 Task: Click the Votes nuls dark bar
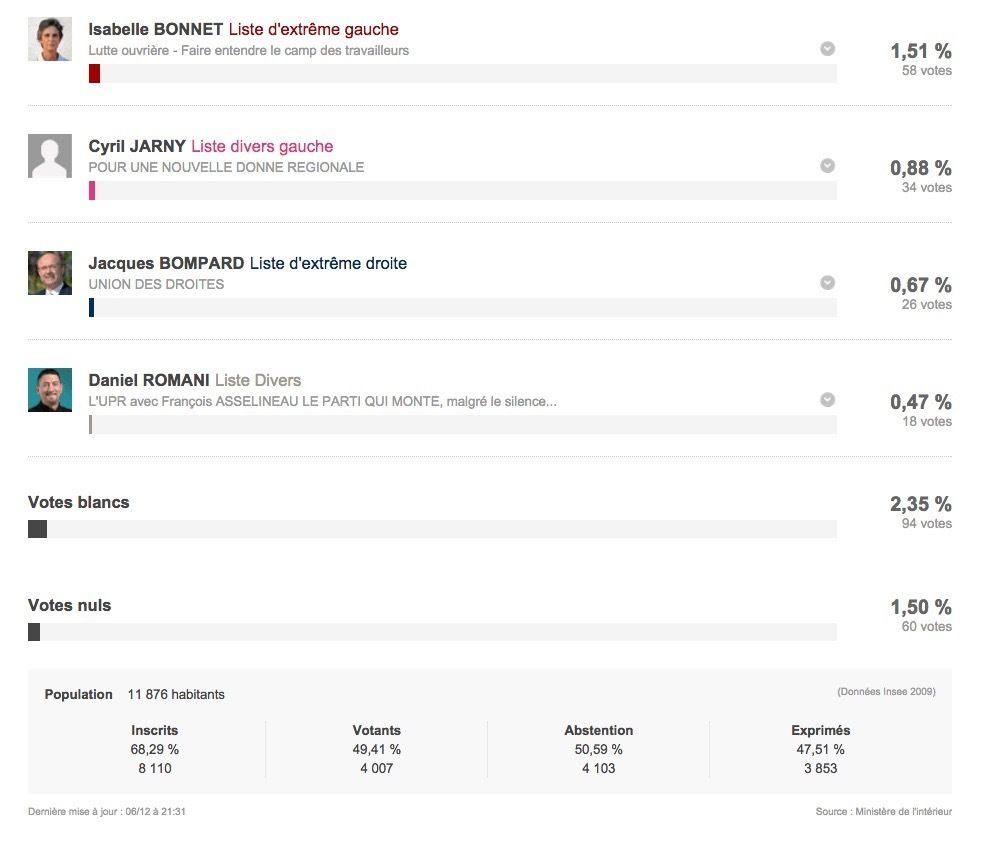pos(34,632)
